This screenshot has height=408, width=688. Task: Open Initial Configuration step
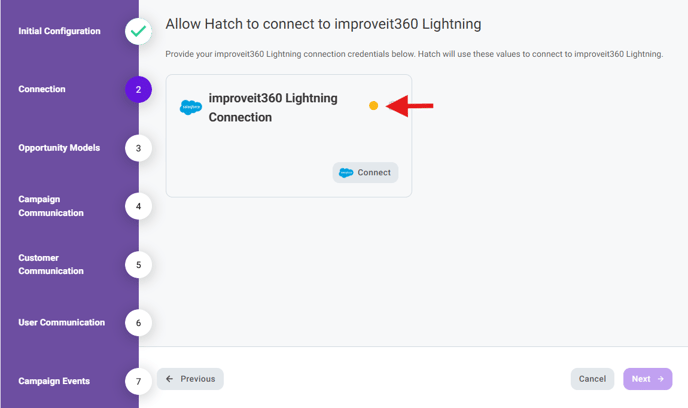(x=59, y=31)
